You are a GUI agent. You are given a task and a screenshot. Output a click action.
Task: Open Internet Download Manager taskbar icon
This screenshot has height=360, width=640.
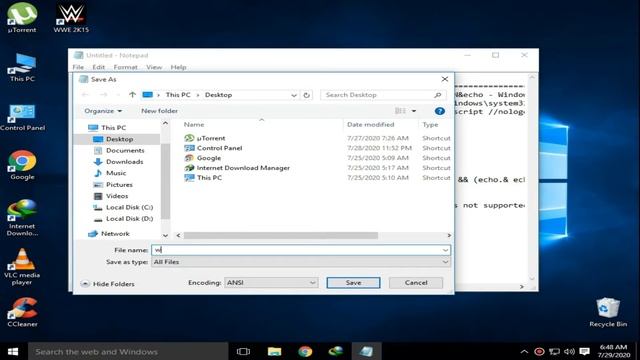click(x=336, y=351)
